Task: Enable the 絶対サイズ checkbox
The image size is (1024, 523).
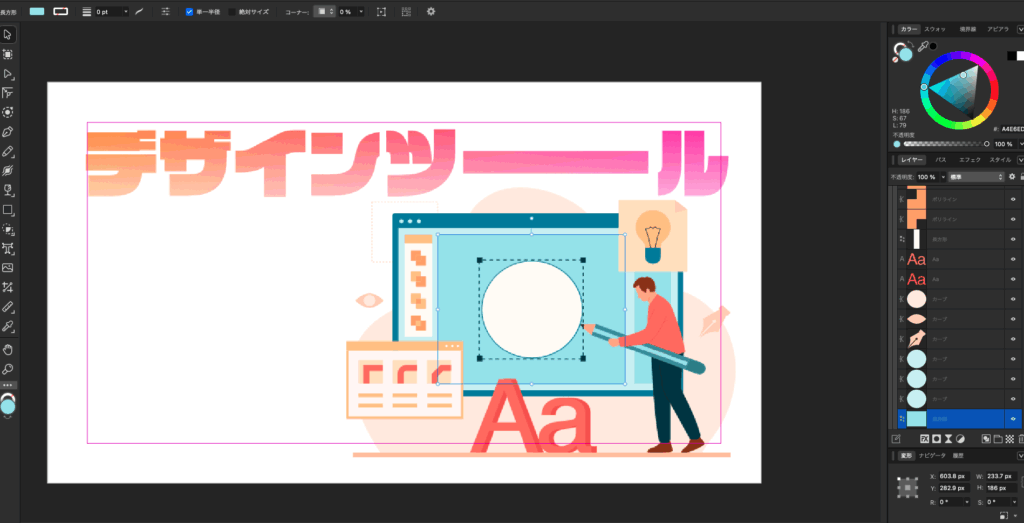Action: [x=234, y=12]
